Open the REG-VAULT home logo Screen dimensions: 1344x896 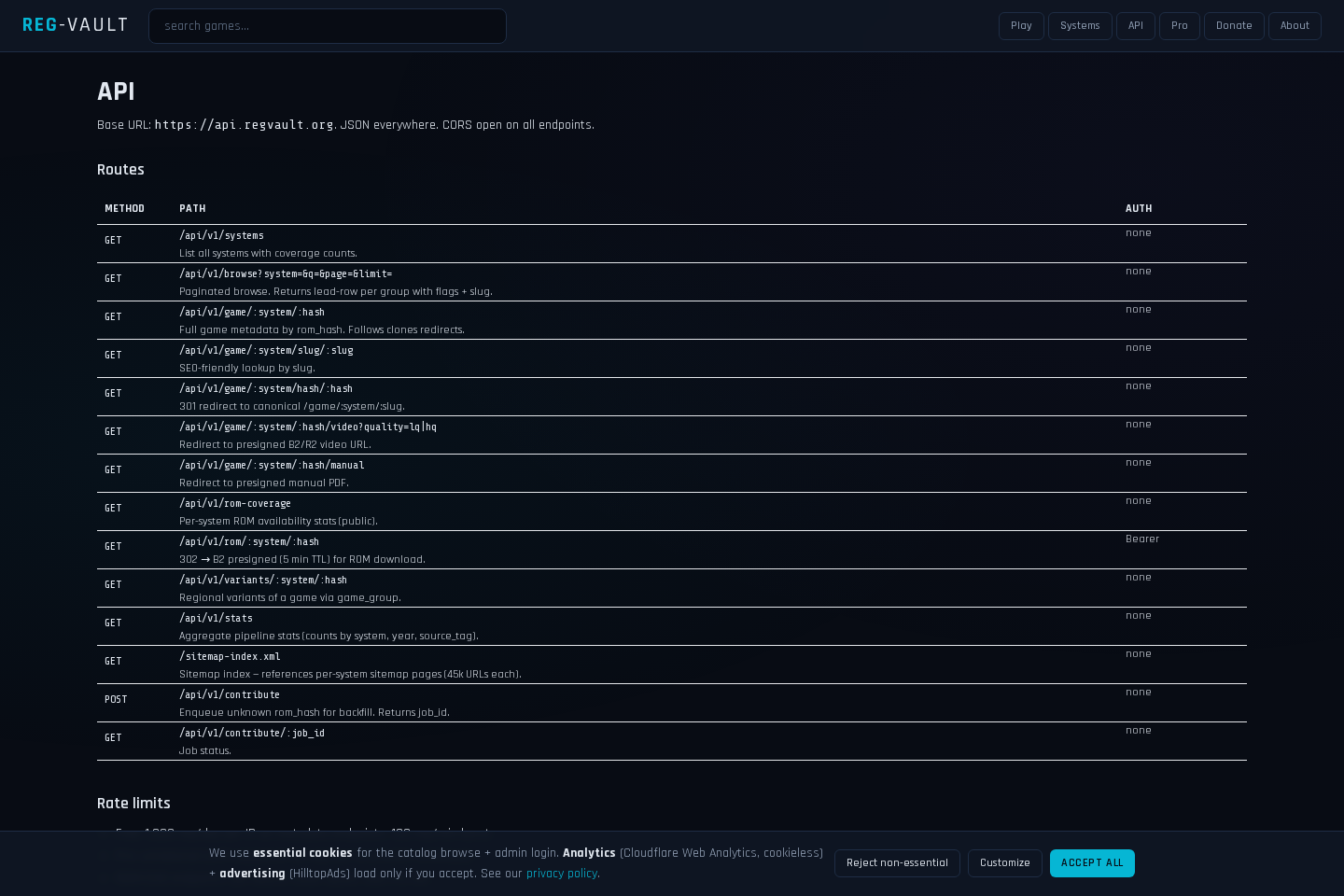point(75,25)
